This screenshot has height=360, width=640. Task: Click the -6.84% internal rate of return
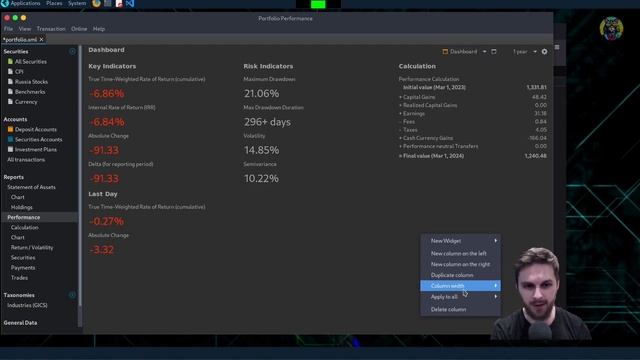[107, 122]
